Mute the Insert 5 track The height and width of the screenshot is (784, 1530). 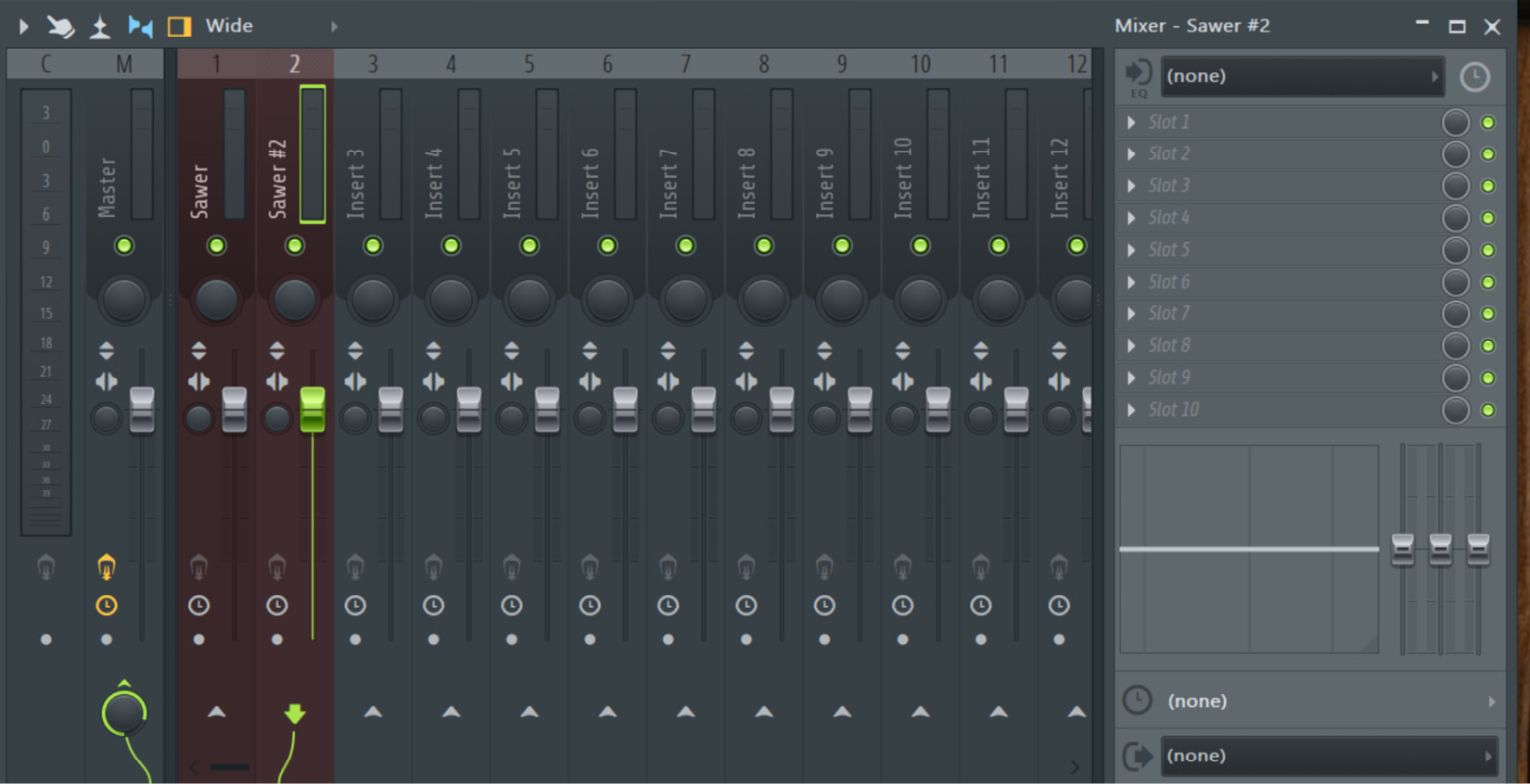529,246
